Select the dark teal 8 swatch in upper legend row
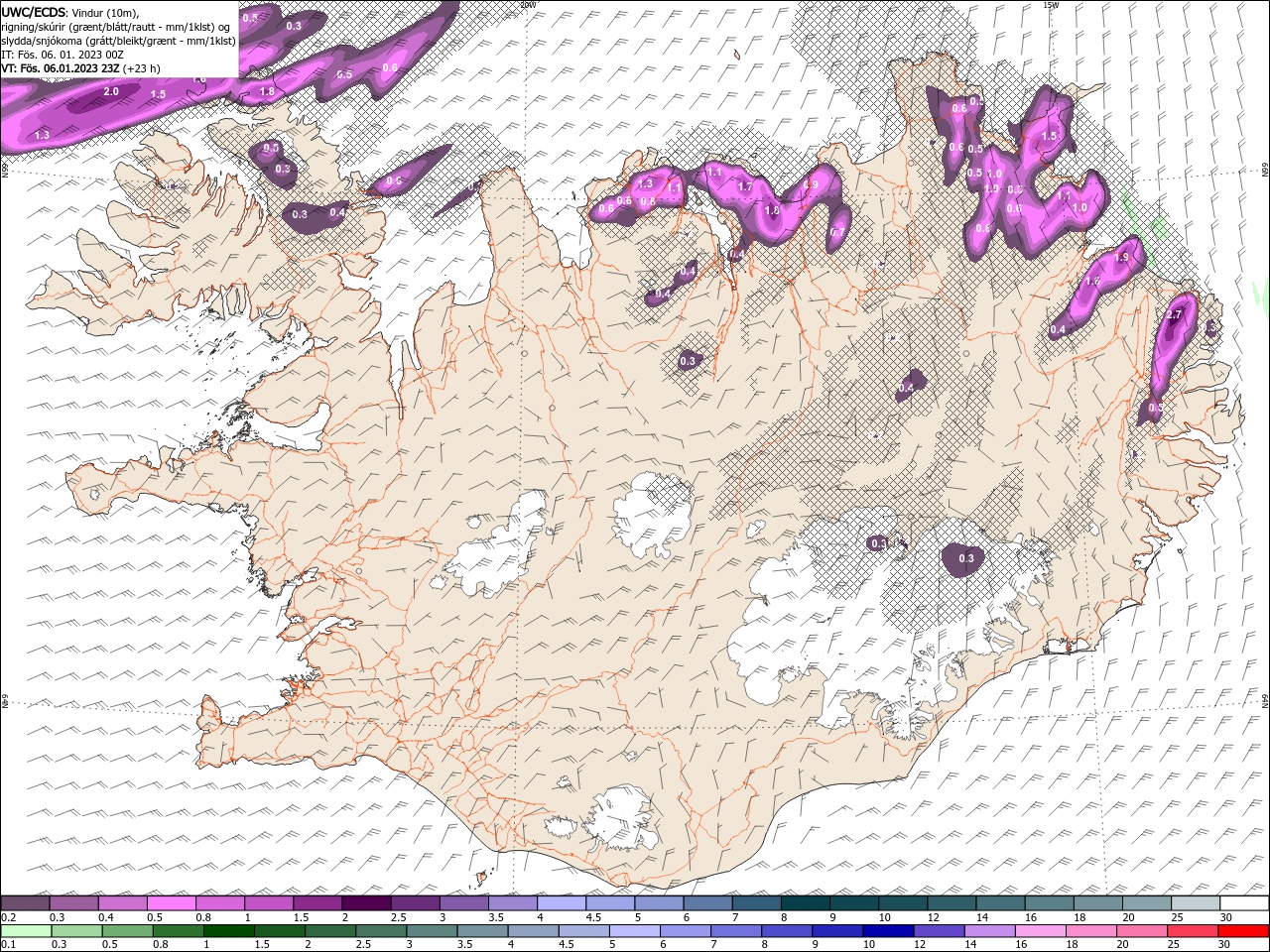 pos(804,903)
